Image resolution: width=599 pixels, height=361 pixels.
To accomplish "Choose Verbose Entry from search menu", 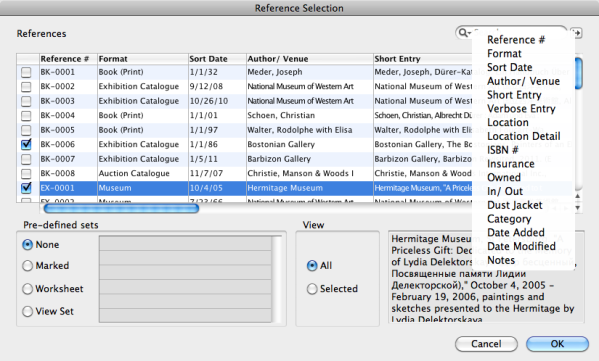I will point(521,109).
